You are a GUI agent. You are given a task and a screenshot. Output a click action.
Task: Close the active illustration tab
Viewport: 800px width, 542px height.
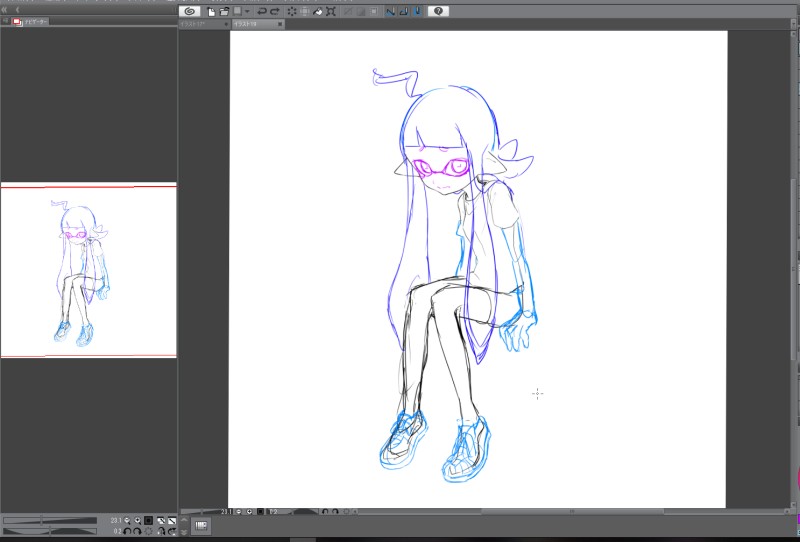tap(281, 23)
